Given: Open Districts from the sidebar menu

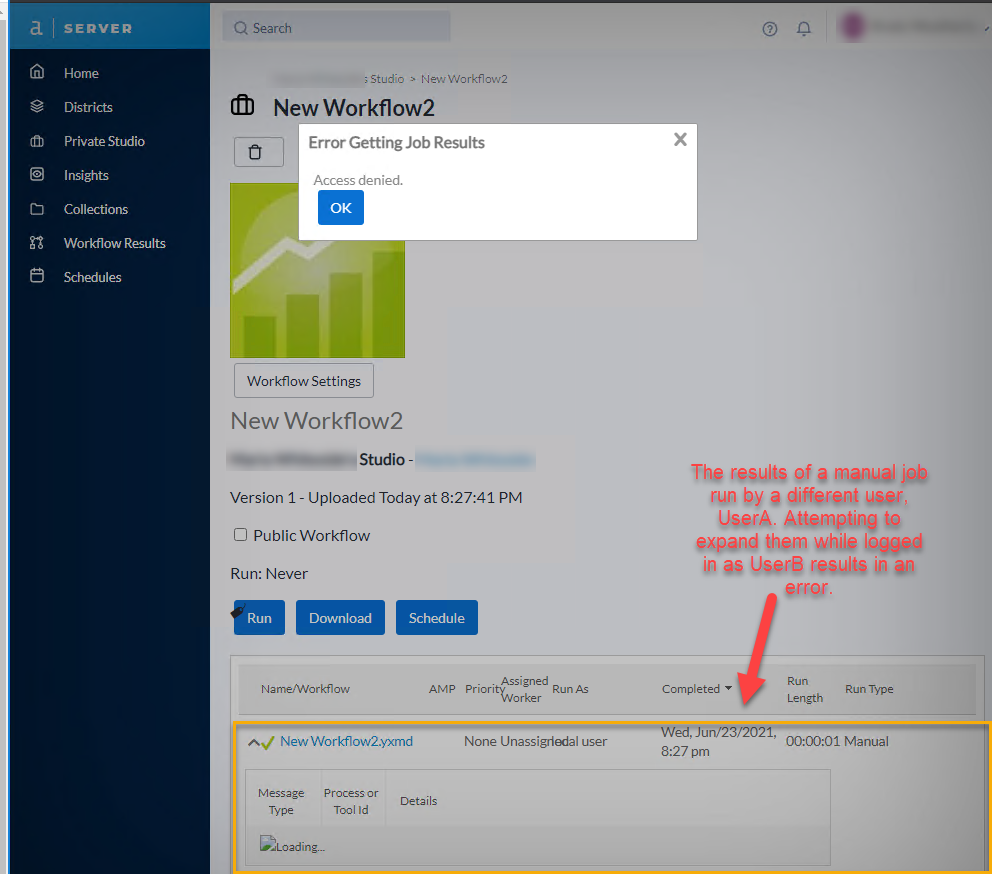Looking at the screenshot, I should pyautogui.click(x=86, y=106).
